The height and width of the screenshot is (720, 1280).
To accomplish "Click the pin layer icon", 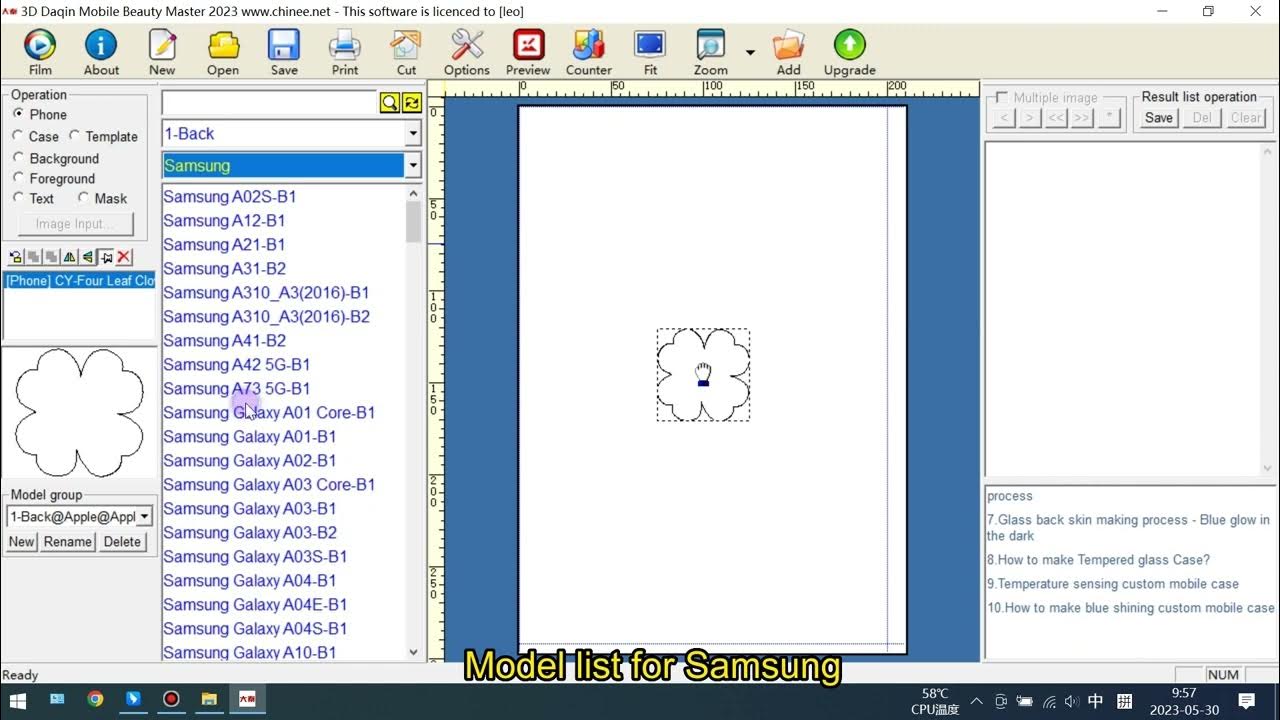I will [105, 257].
